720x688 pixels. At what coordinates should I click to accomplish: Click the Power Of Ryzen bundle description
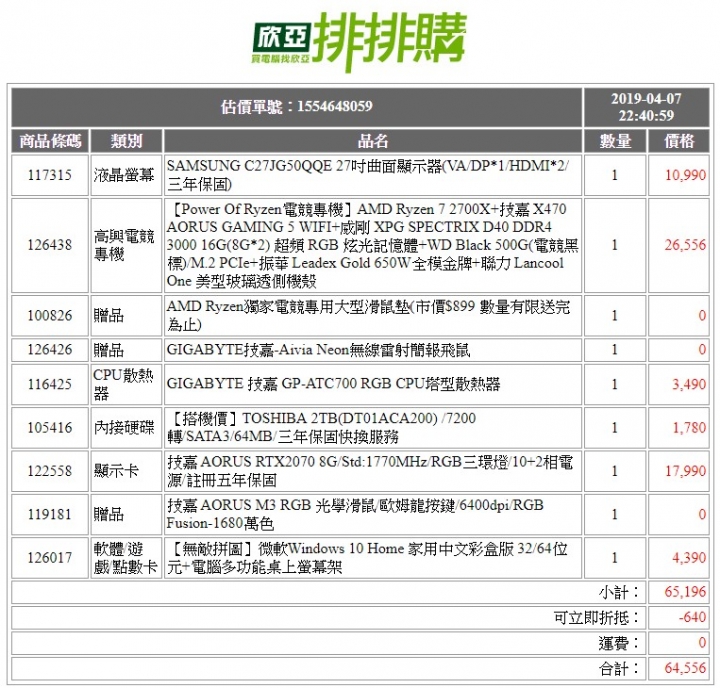tap(373, 245)
